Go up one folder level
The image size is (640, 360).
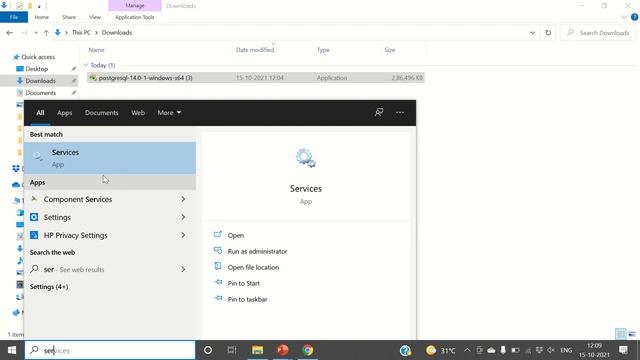click(46, 33)
